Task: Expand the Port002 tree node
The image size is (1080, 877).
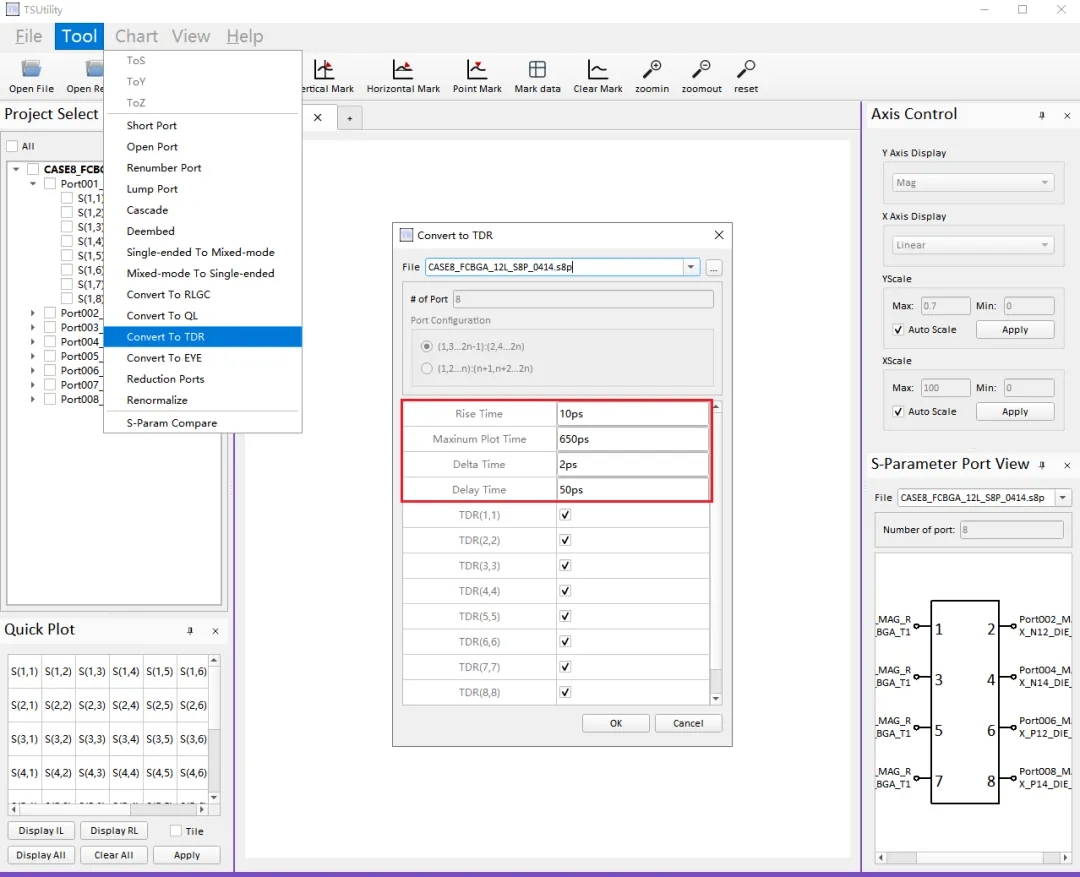Action: (33, 313)
